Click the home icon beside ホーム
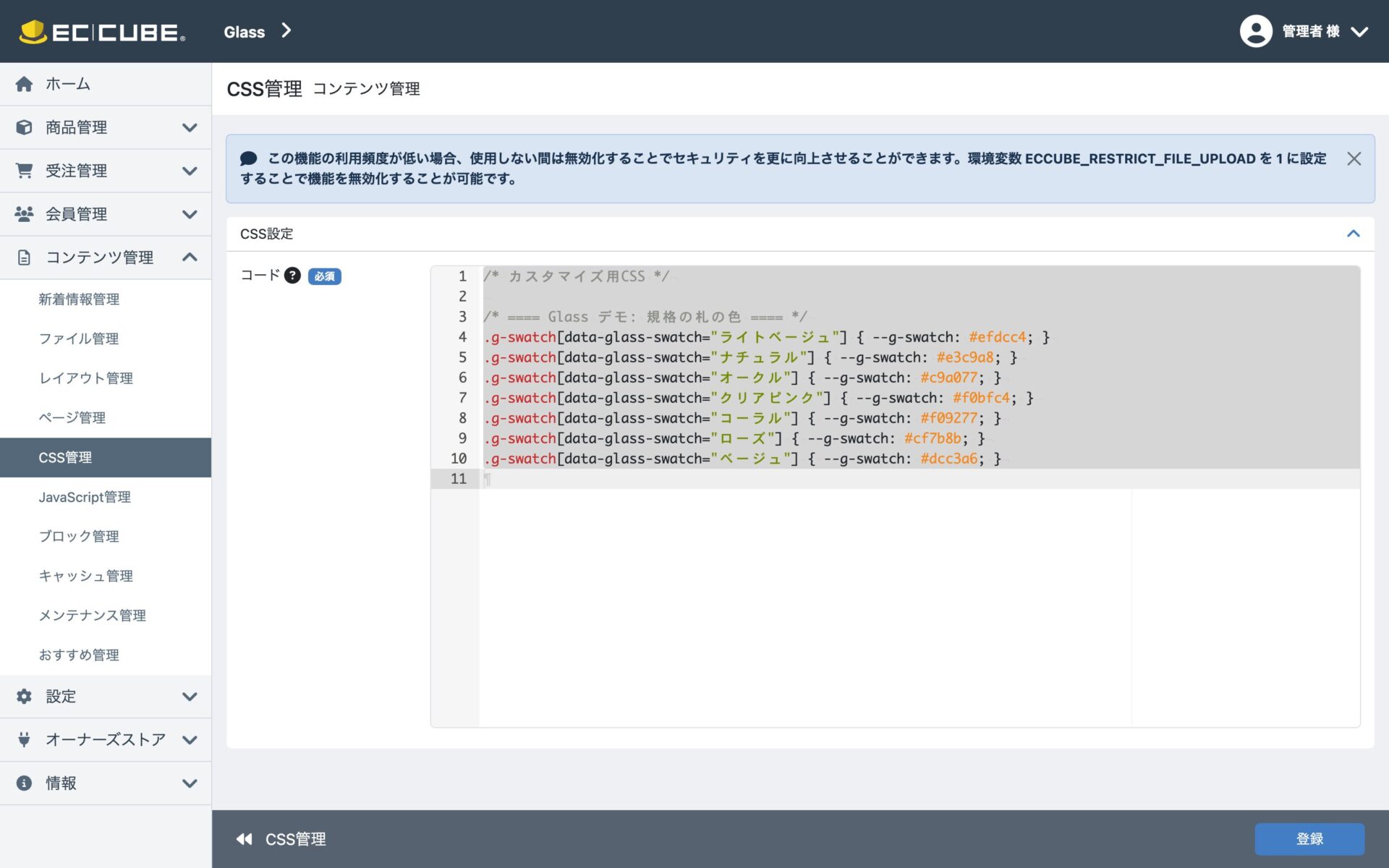 pyautogui.click(x=24, y=84)
